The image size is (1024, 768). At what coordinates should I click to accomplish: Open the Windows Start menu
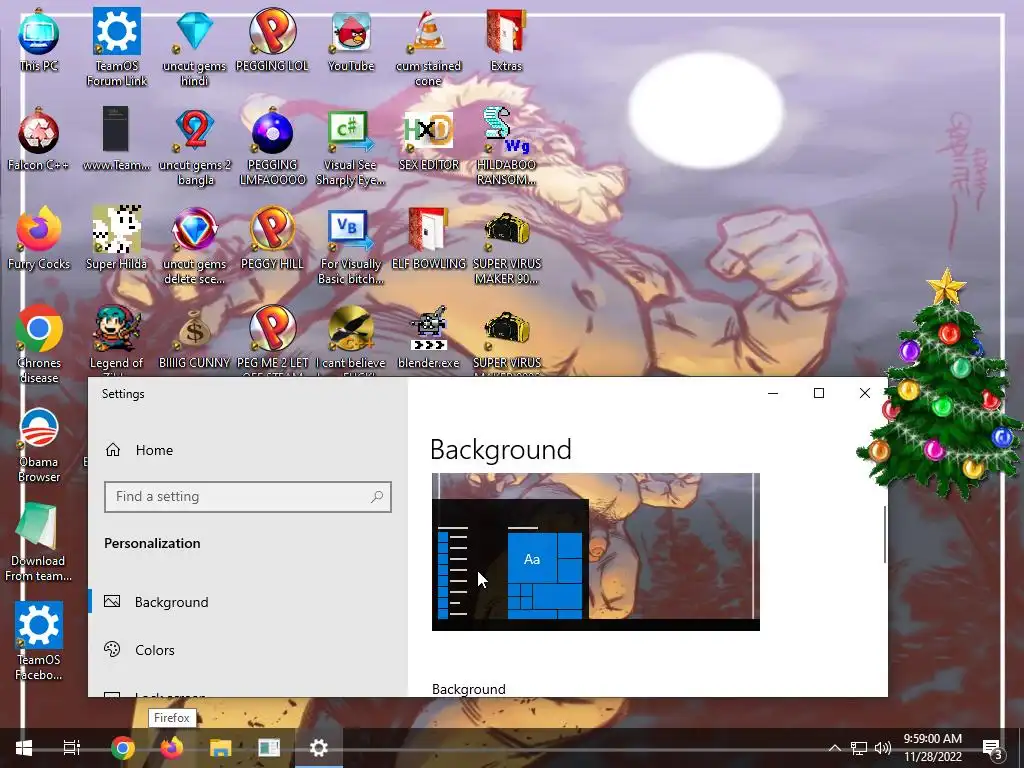click(24, 748)
